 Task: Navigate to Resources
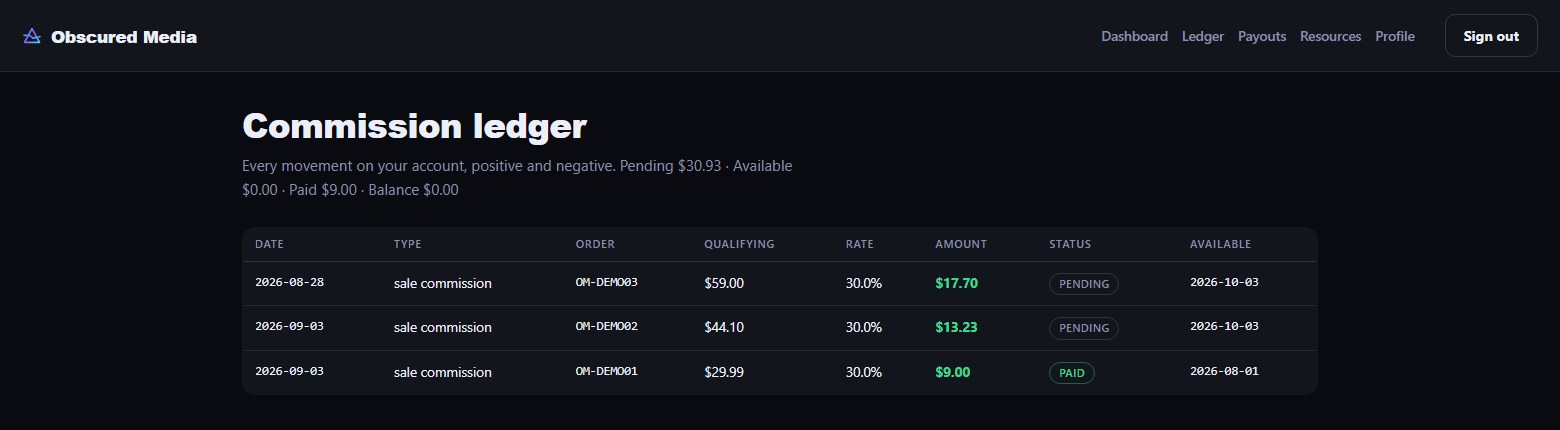1330,36
